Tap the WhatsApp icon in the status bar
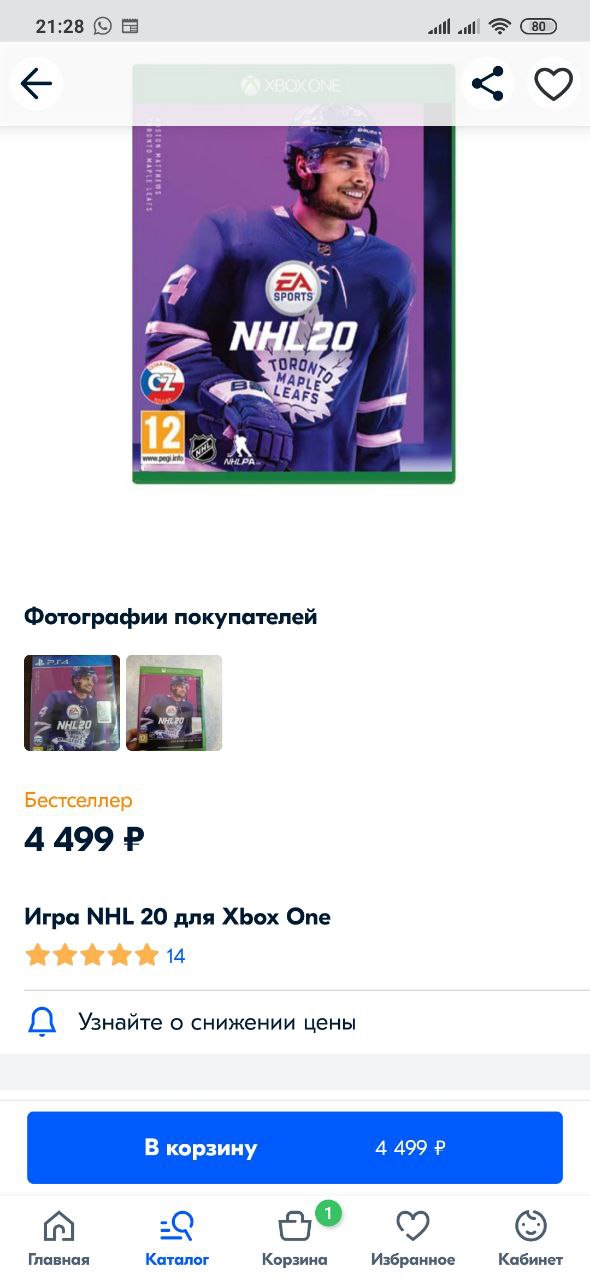590x1280 pixels. point(103,26)
